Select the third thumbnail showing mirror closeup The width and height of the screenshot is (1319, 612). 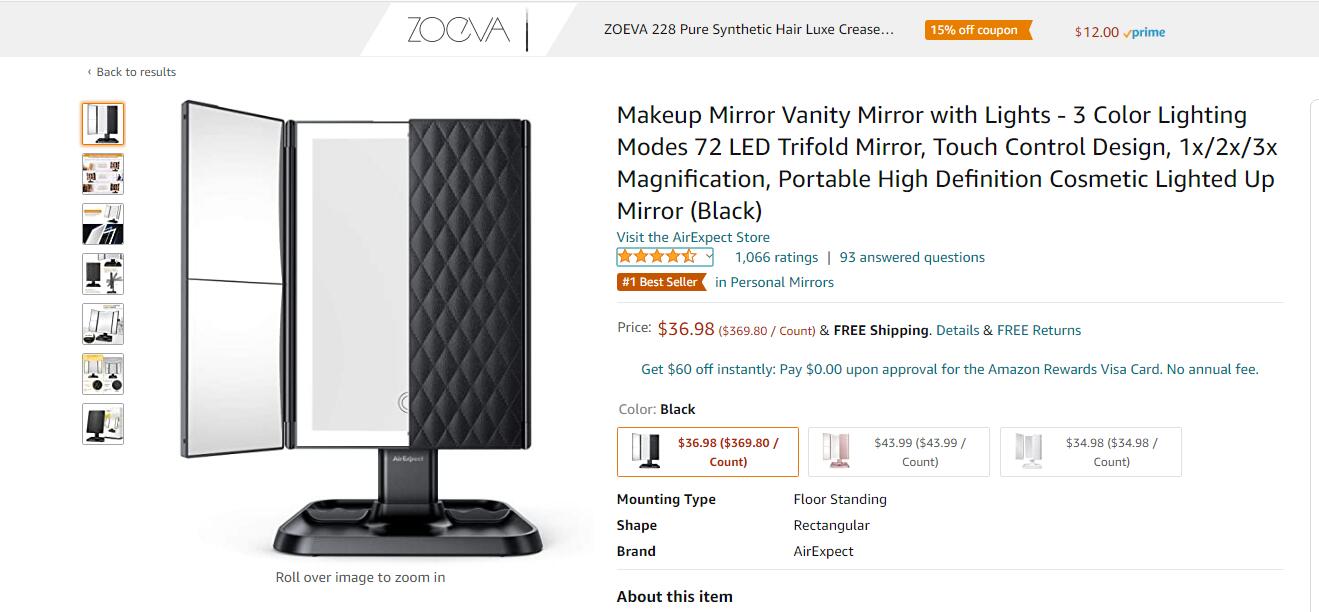click(103, 224)
